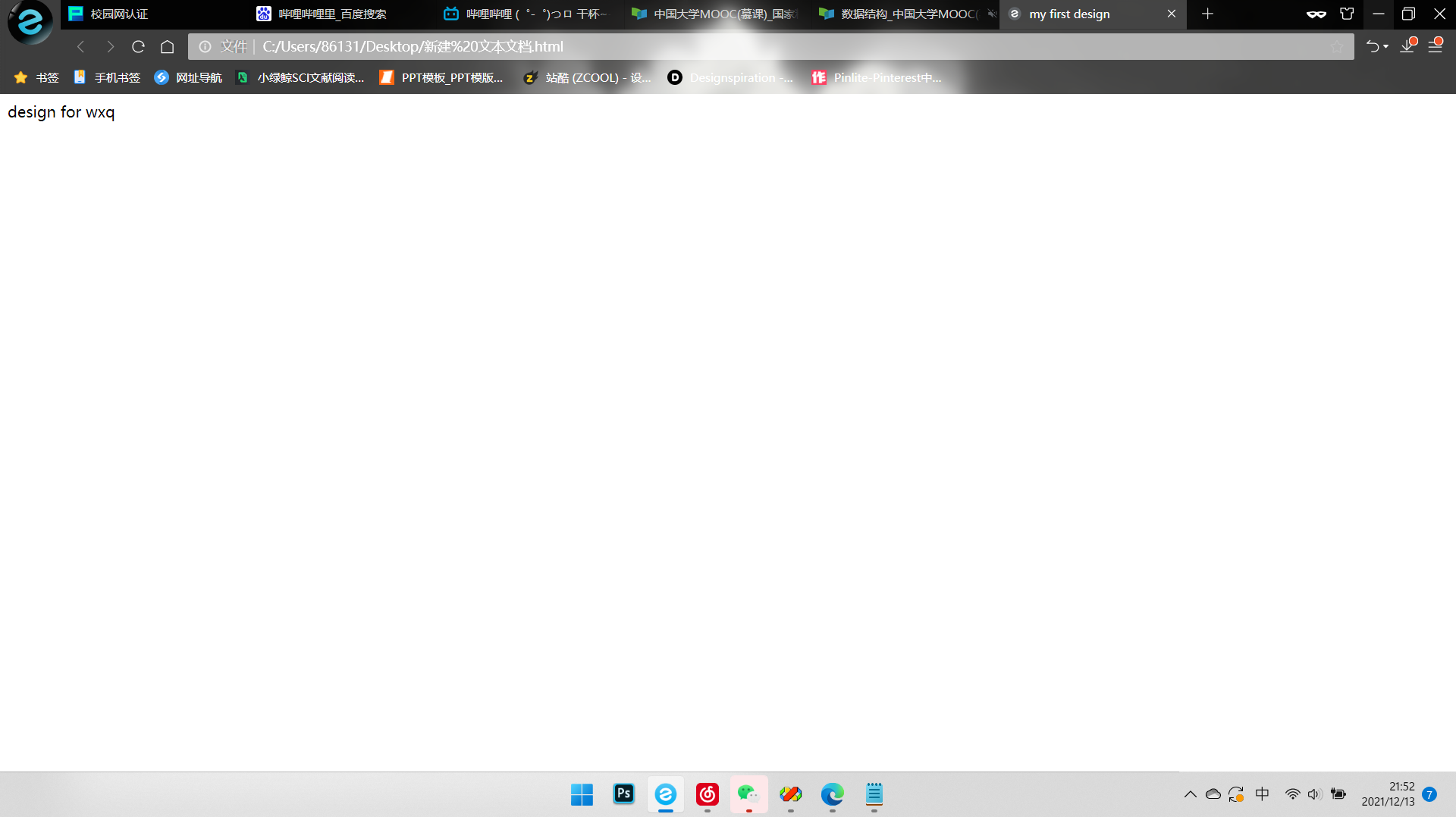Click the address bar file URL

pyautogui.click(x=413, y=47)
